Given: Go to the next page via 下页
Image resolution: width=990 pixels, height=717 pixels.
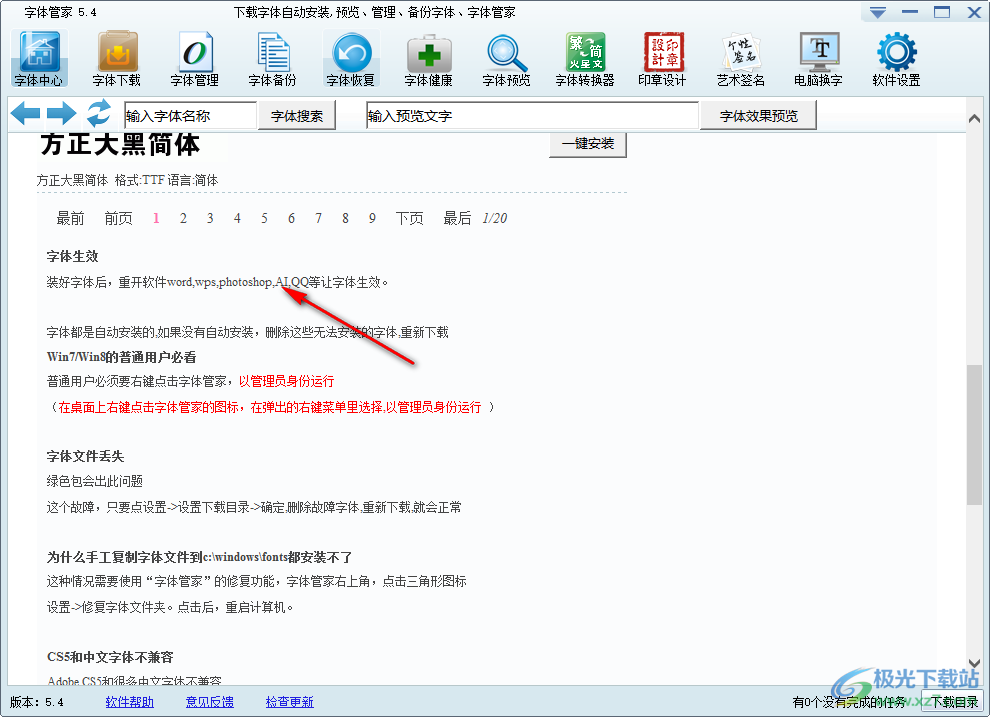Looking at the screenshot, I should pos(410,218).
